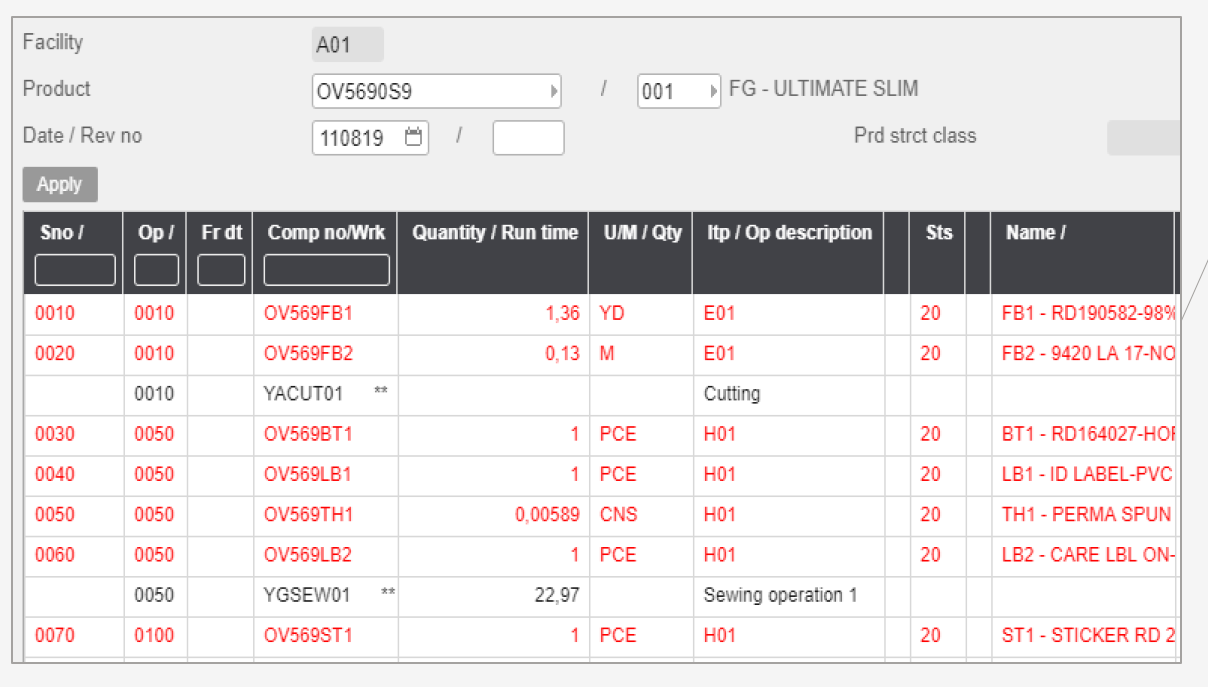Click the Apply button

[x=60, y=185]
